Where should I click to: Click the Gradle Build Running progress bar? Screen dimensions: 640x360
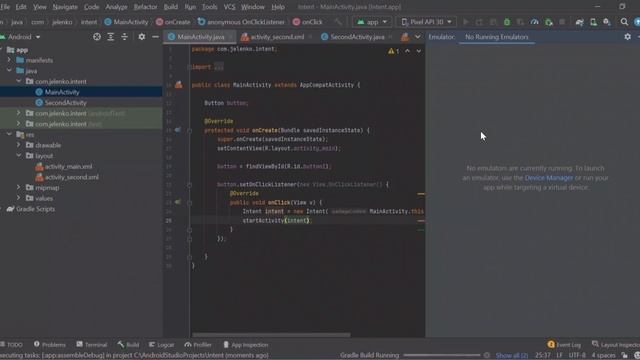tap(442, 356)
